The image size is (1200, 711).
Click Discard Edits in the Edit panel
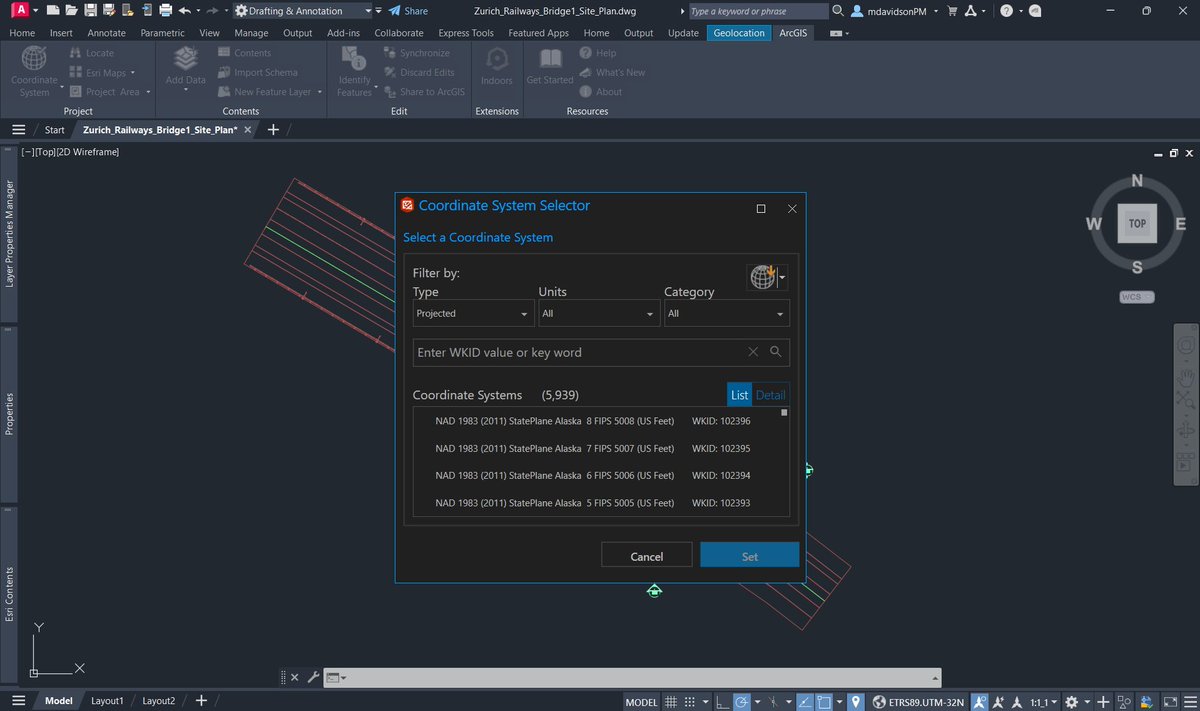pyautogui.click(x=419, y=72)
